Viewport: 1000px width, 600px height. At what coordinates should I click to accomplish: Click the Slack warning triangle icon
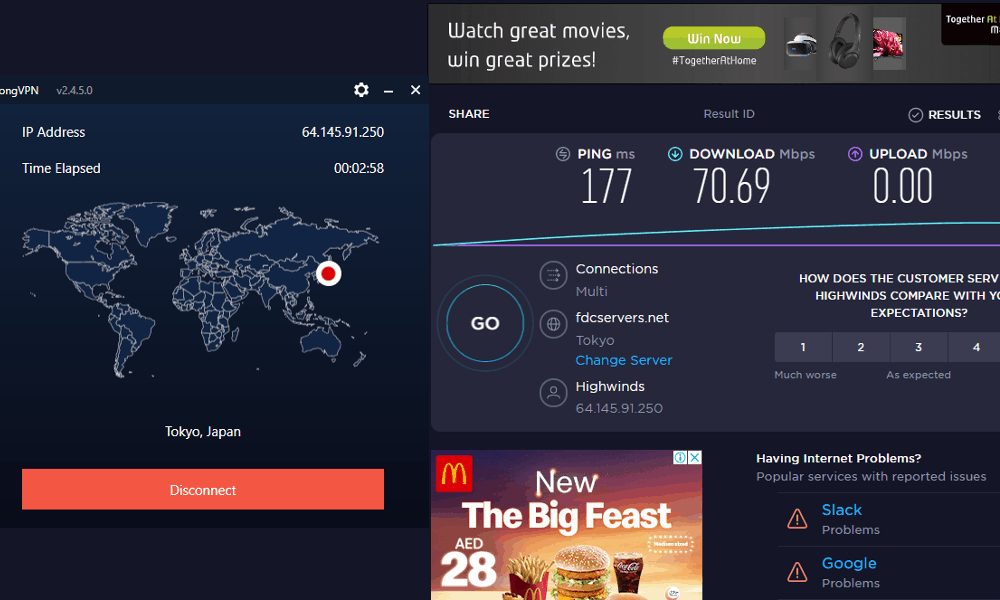(797, 518)
